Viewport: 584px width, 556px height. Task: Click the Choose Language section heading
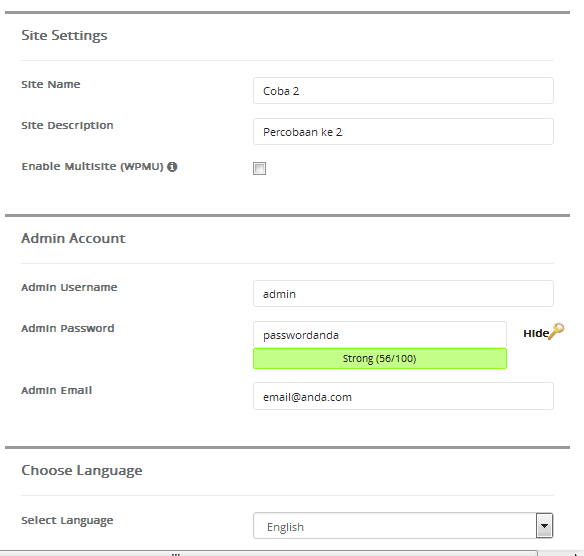pos(82,471)
